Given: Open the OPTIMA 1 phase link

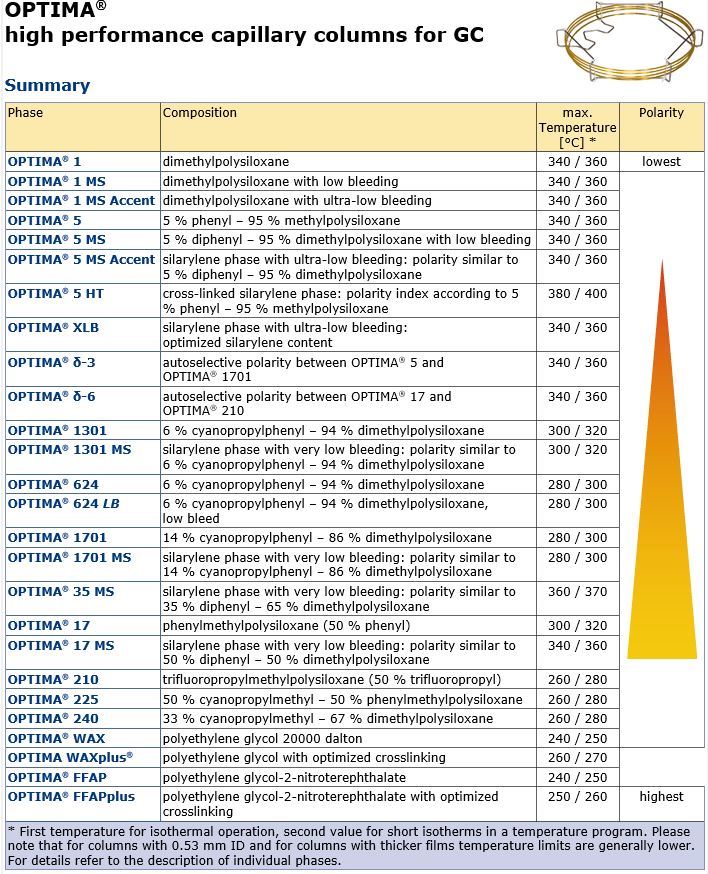Looking at the screenshot, I should click(45, 162).
